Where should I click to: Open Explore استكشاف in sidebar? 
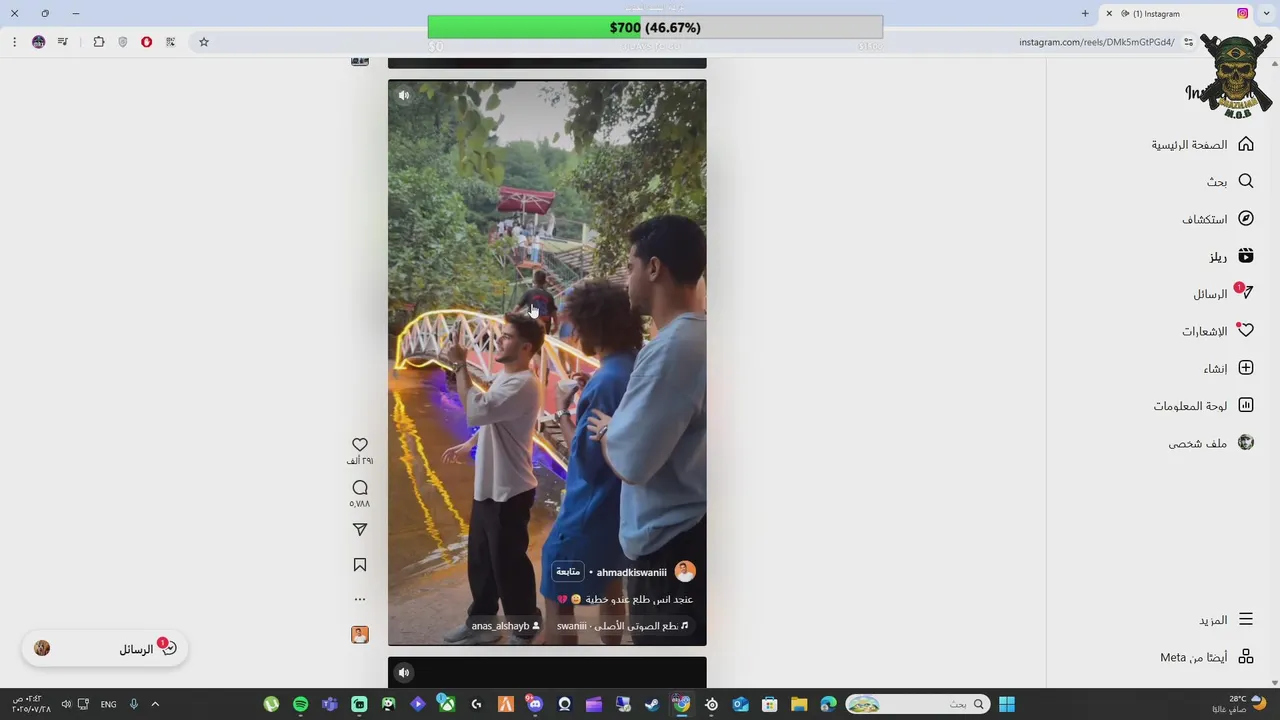point(1218,219)
